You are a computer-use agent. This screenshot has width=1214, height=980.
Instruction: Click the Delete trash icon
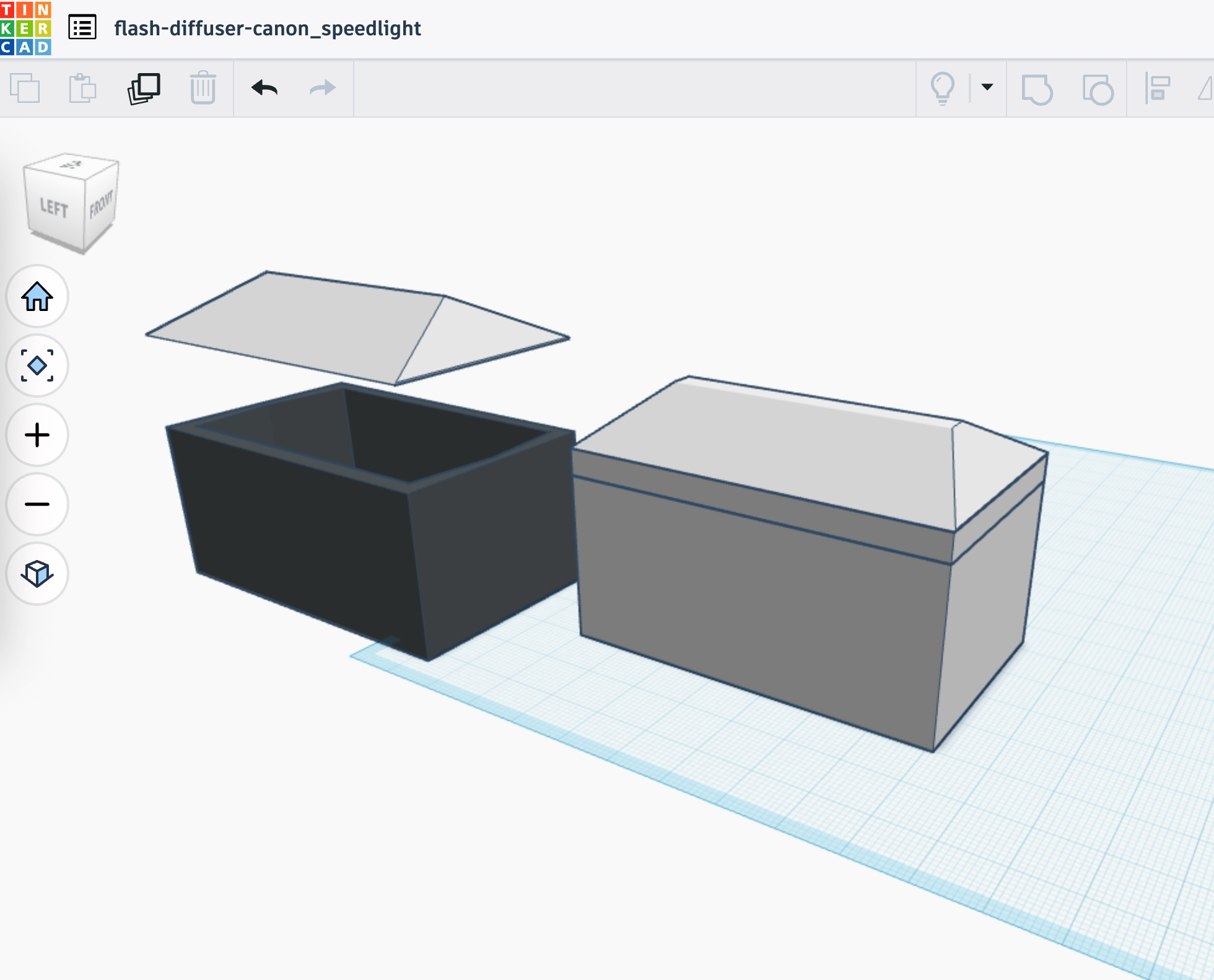pyautogui.click(x=203, y=88)
